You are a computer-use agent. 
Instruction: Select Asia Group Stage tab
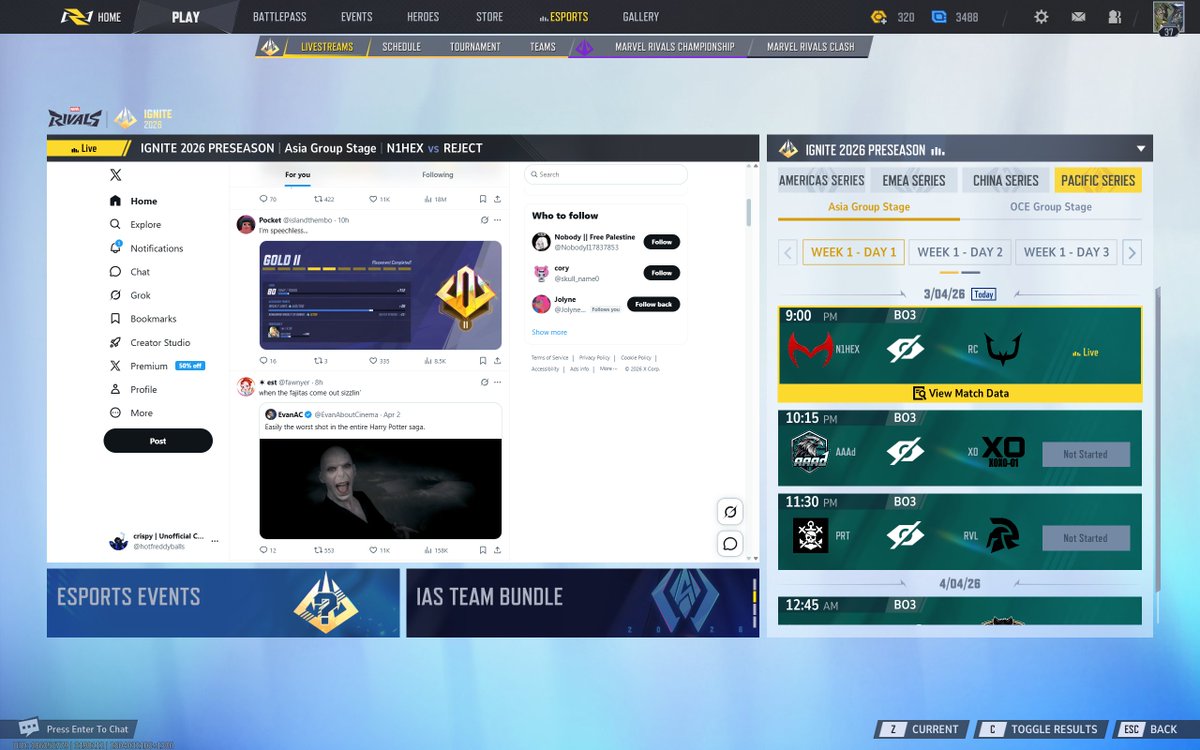(x=869, y=207)
